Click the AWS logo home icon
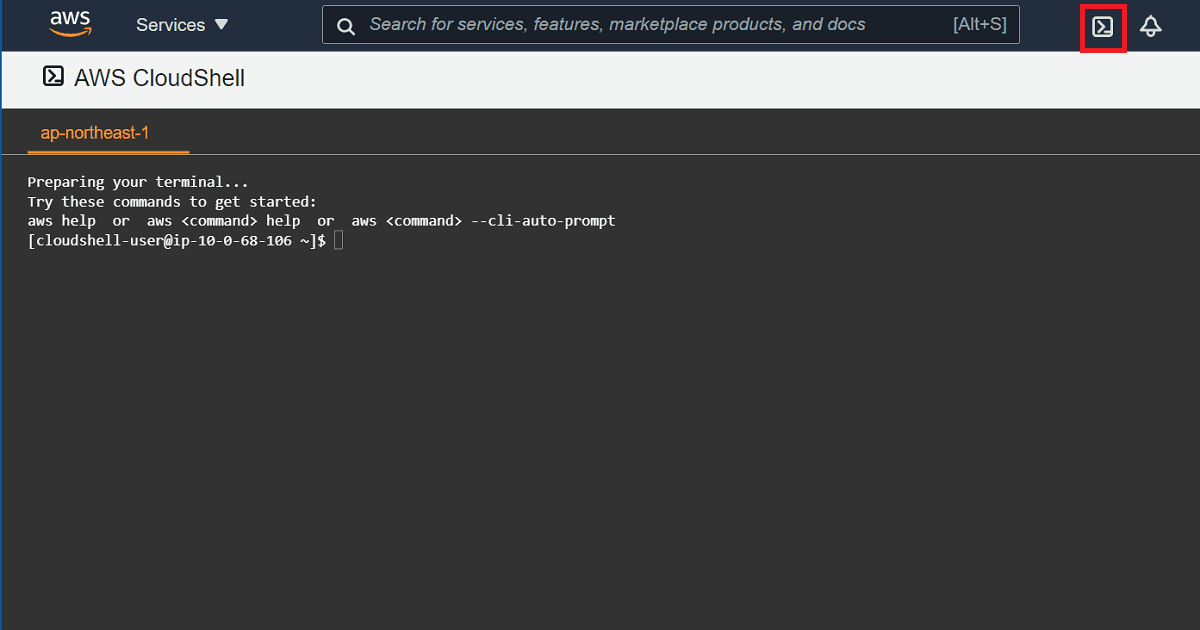The height and width of the screenshot is (630, 1200). [x=70, y=25]
